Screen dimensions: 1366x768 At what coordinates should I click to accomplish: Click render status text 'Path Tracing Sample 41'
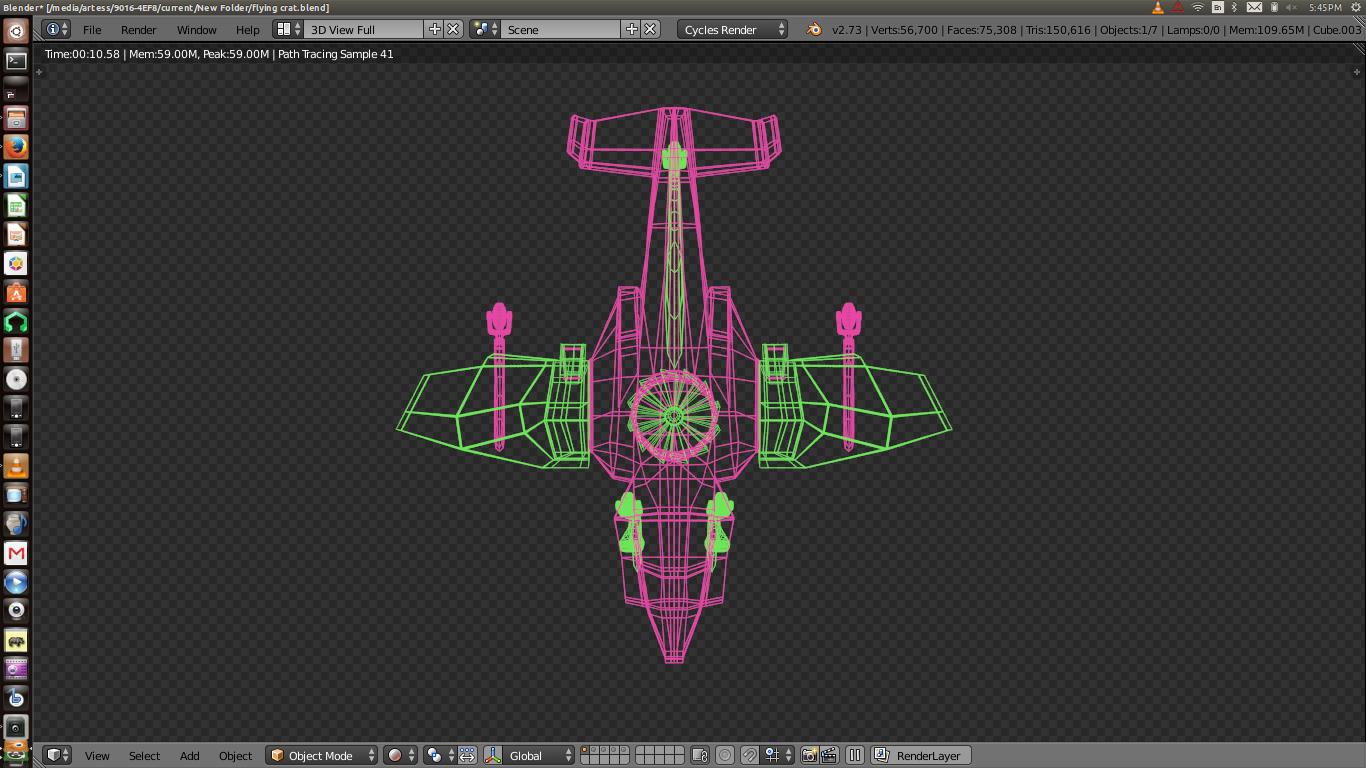pyautogui.click(x=335, y=54)
